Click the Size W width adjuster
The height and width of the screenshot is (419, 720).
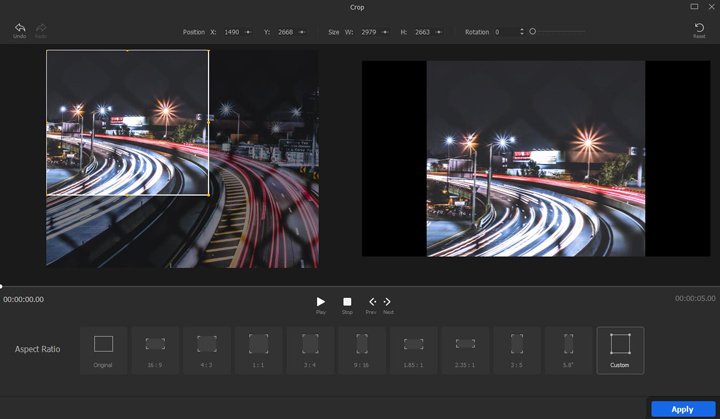386,32
